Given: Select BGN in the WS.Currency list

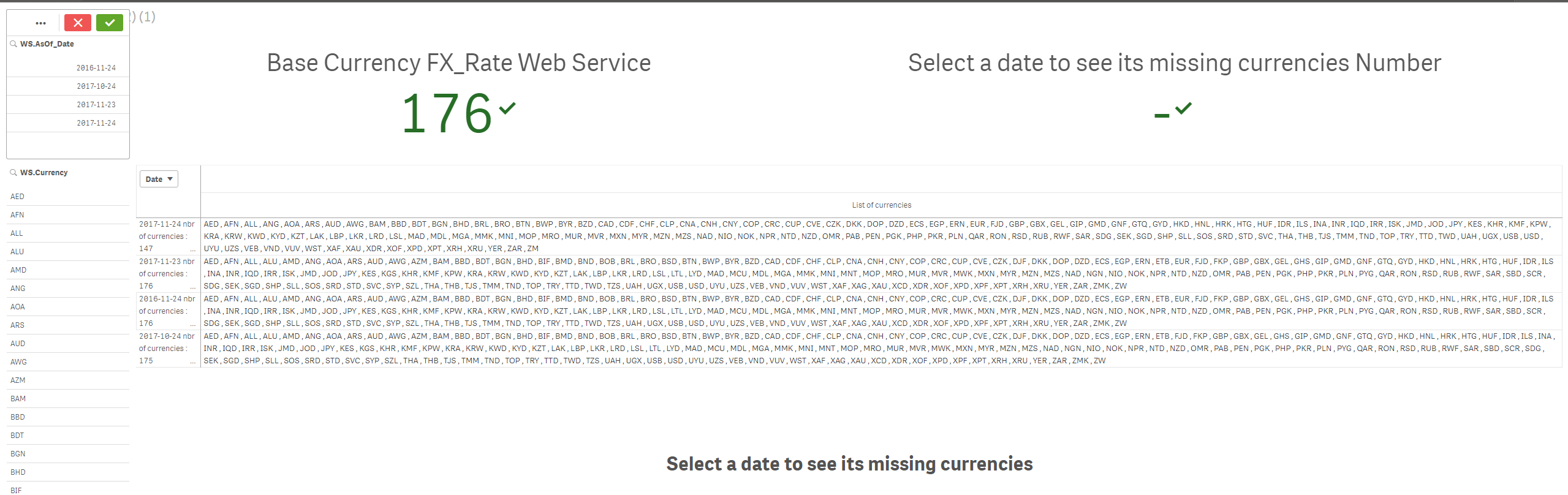Looking at the screenshot, I should [x=18, y=454].
